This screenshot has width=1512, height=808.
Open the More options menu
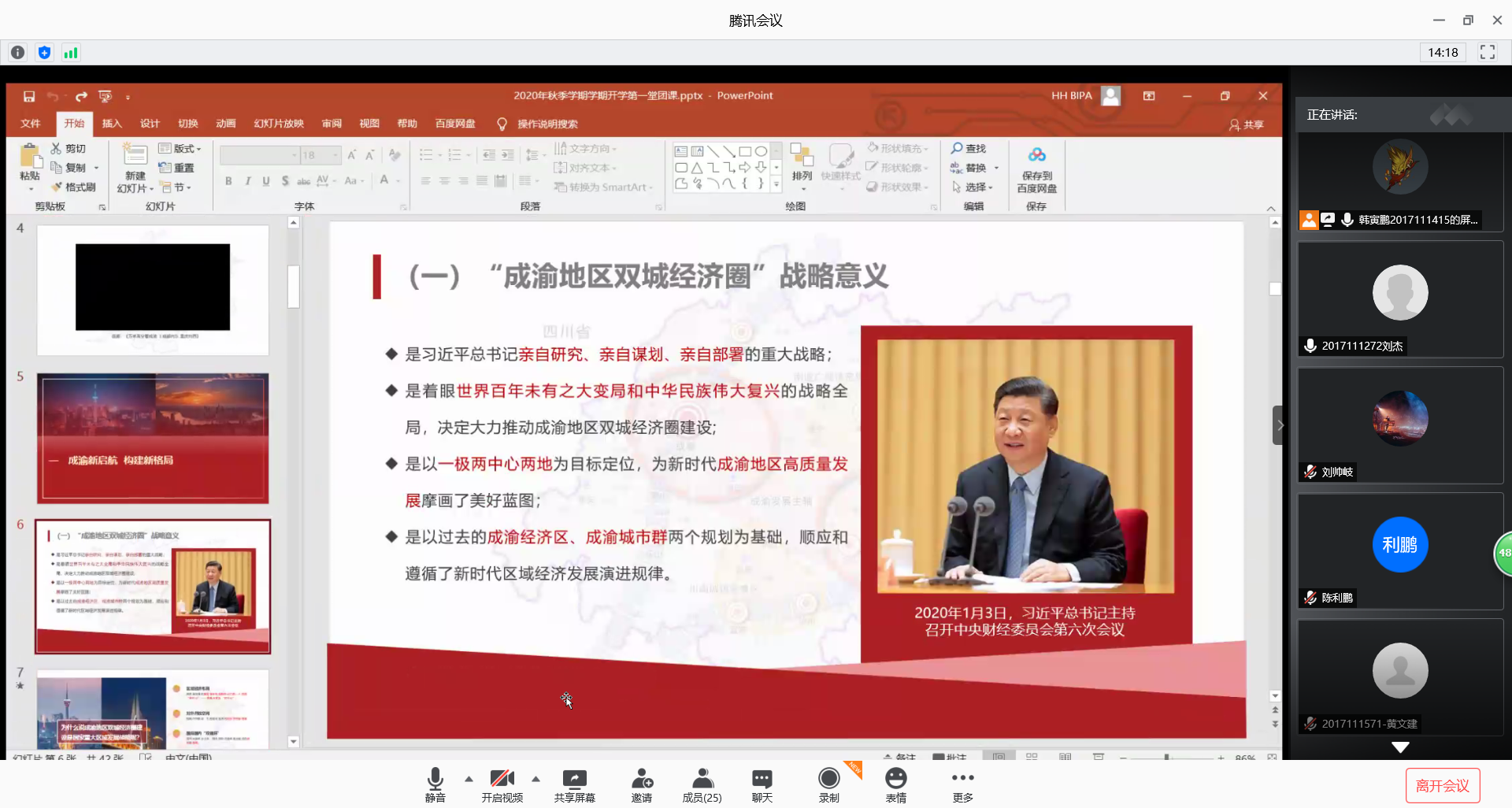click(x=962, y=784)
